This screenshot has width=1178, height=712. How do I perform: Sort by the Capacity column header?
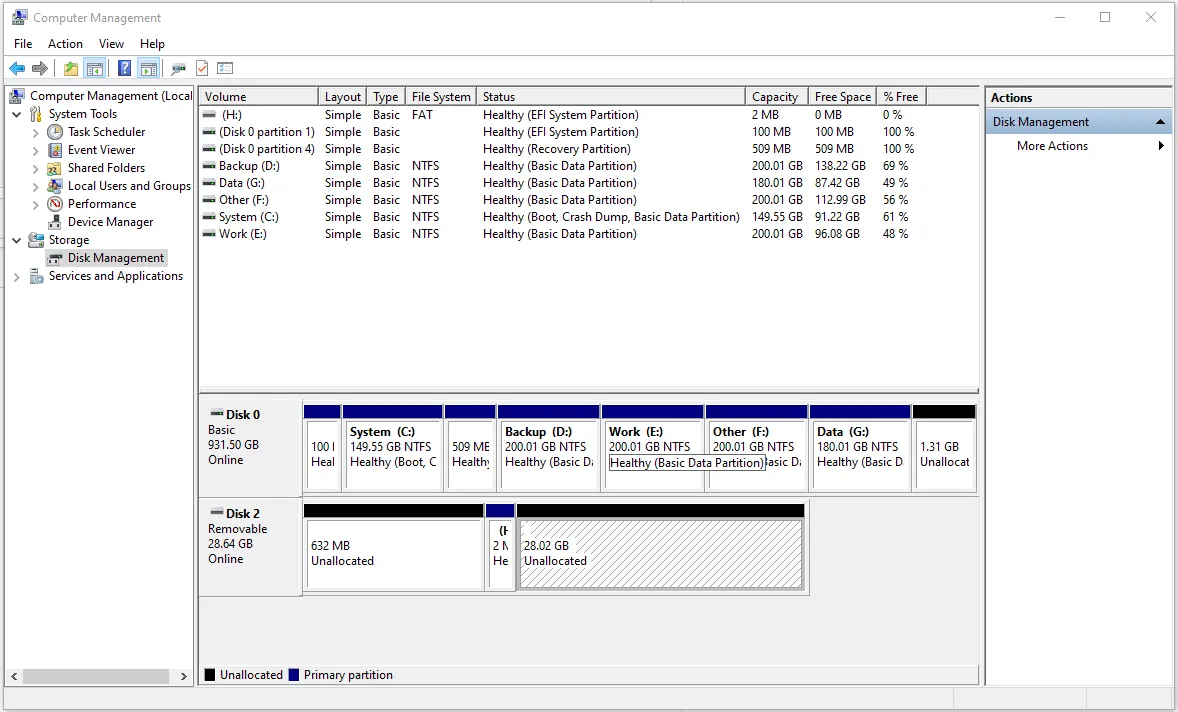777,97
